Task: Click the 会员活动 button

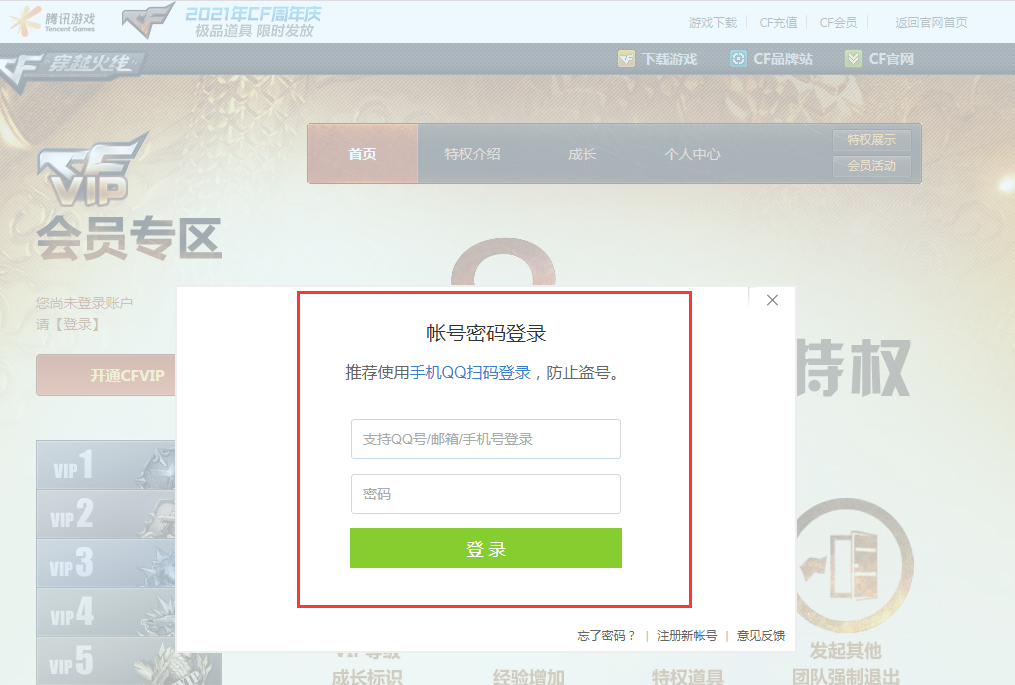Action: tap(871, 166)
